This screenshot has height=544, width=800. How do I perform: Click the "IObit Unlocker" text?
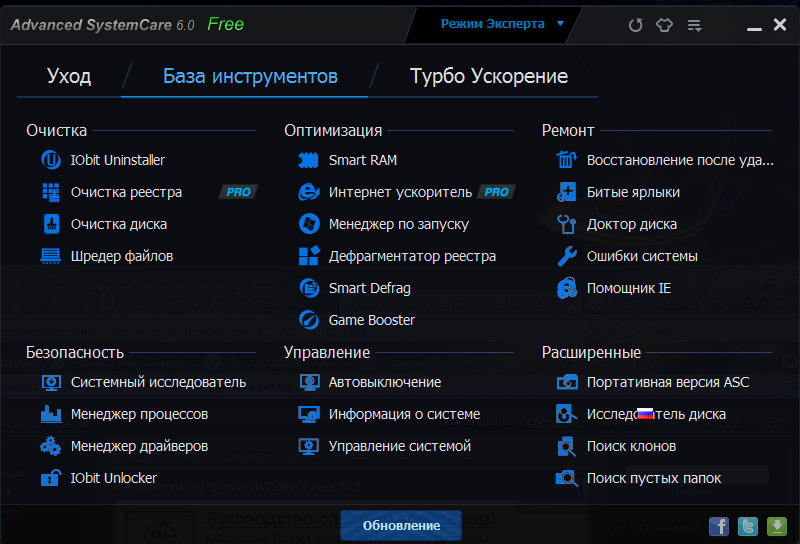coord(113,478)
